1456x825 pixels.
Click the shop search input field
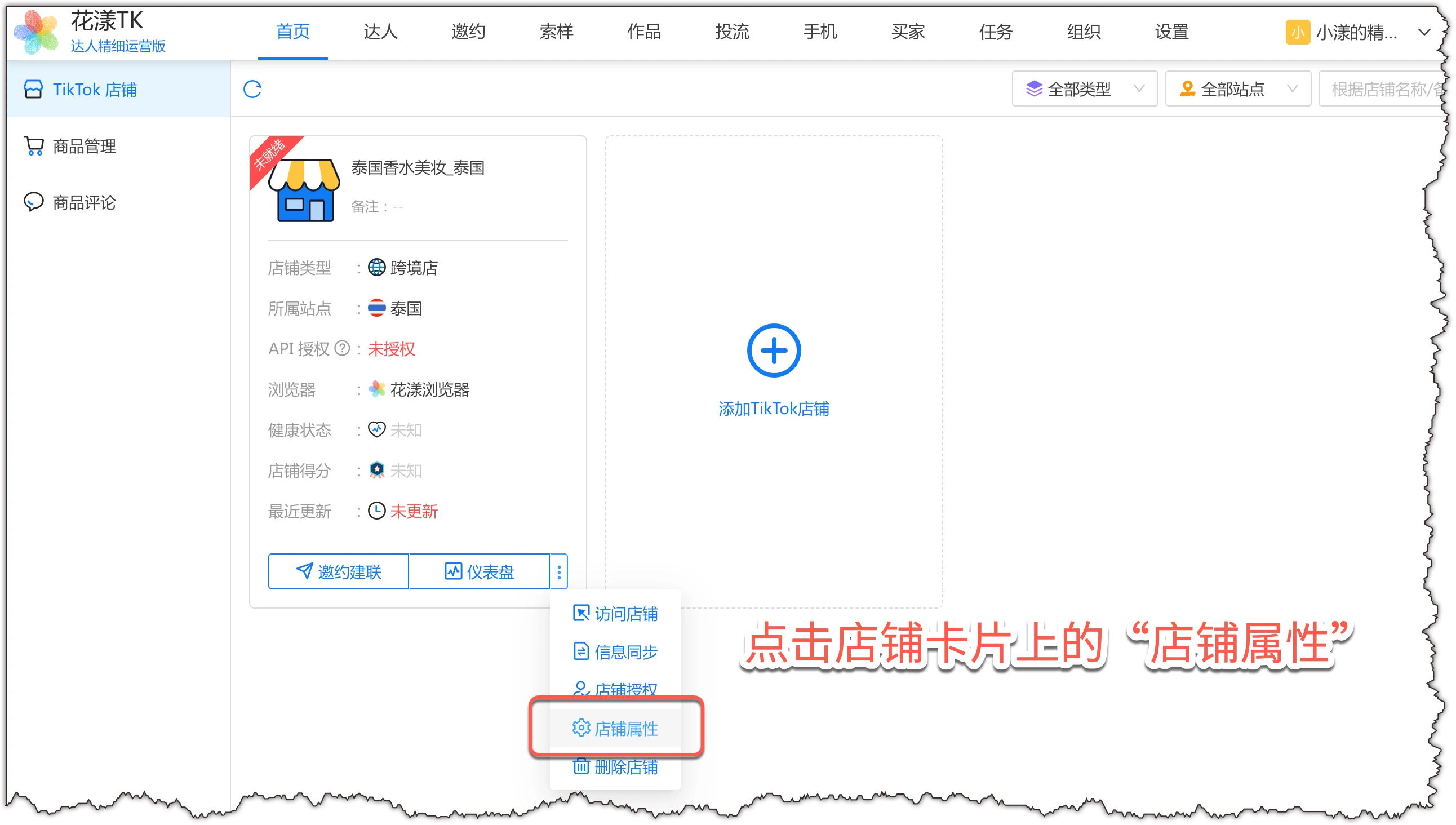coord(1382,88)
